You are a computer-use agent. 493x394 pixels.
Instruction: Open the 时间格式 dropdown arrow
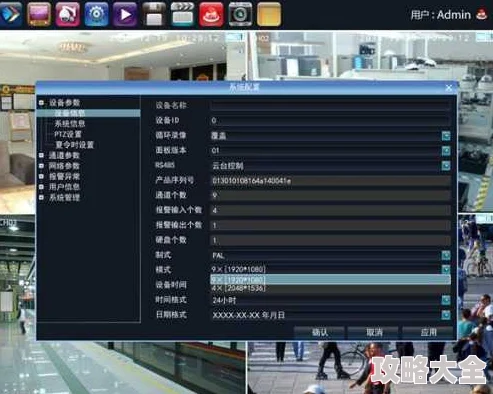click(x=446, y=300)
